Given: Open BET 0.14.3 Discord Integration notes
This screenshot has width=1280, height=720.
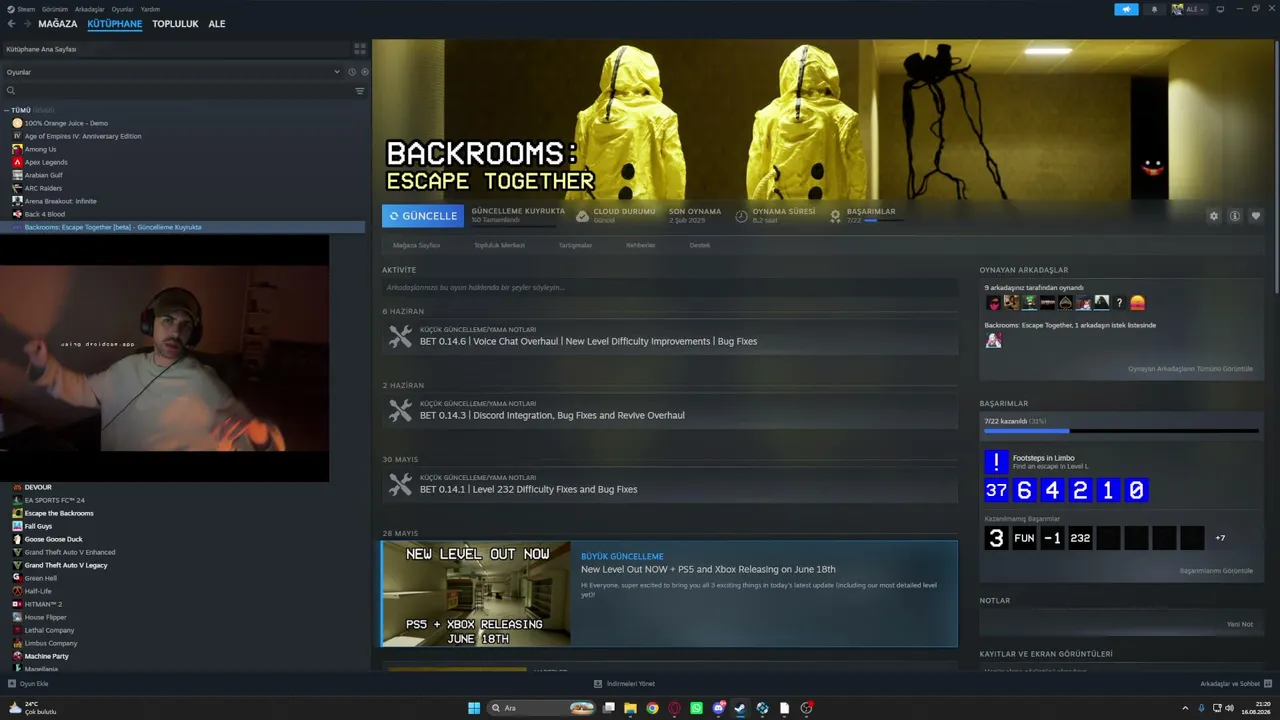Looking at the screenshot, I should pyautogui.click(x=669, y=411).
